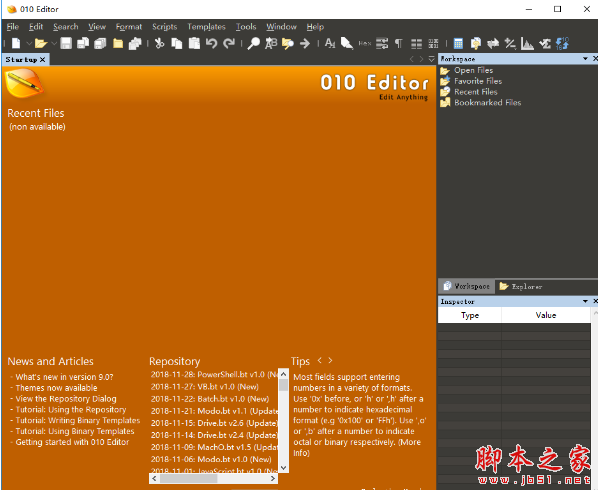Screen dimensions: 598x490
Task: Click the Copy icon in toolbar
Action: click(177, 43)
